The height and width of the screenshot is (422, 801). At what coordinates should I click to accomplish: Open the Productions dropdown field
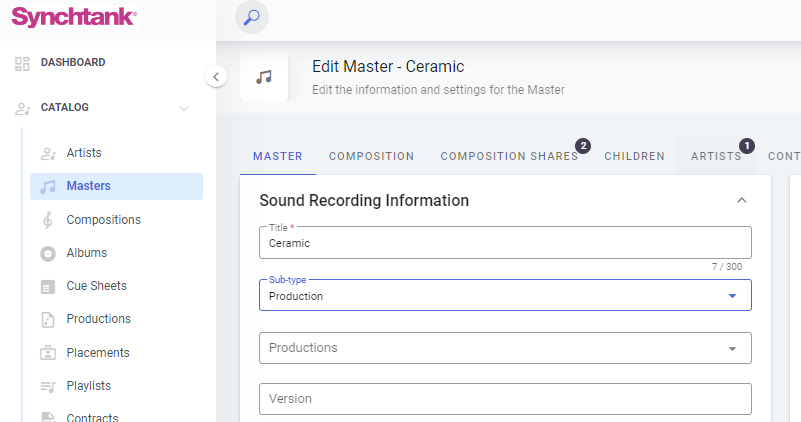pos(505,348)
